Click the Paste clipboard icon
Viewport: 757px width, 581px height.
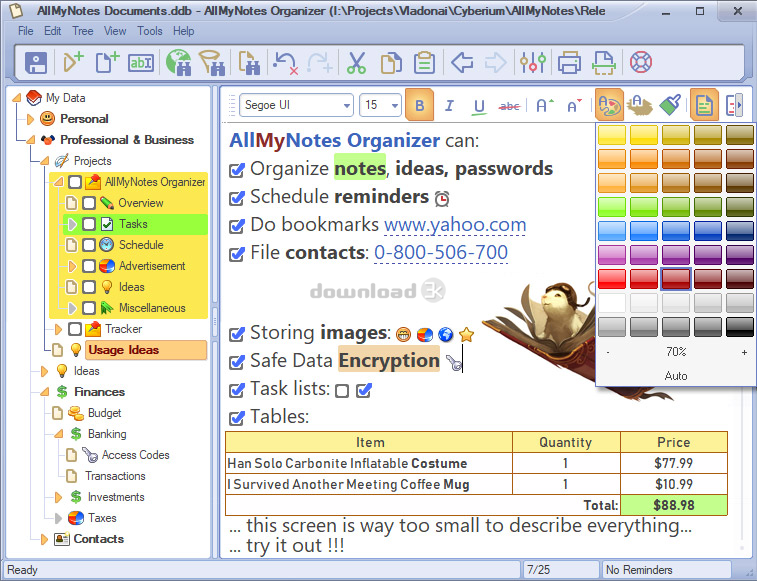click(x=424, y=63)
